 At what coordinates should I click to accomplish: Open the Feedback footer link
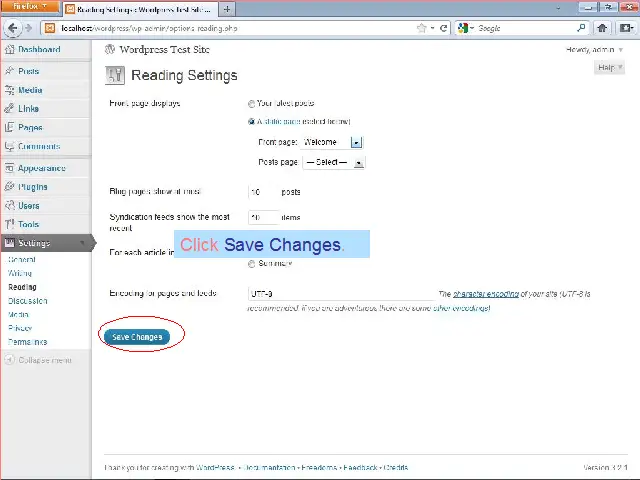click(360, 468)
